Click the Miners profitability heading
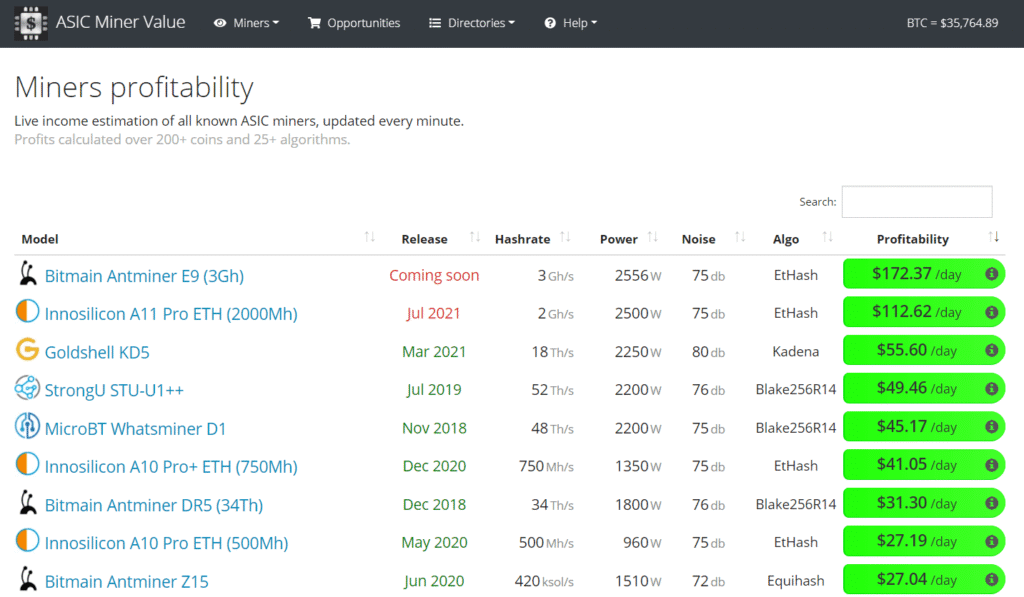The image size is (1024, 597). click(x=134, y=88)
